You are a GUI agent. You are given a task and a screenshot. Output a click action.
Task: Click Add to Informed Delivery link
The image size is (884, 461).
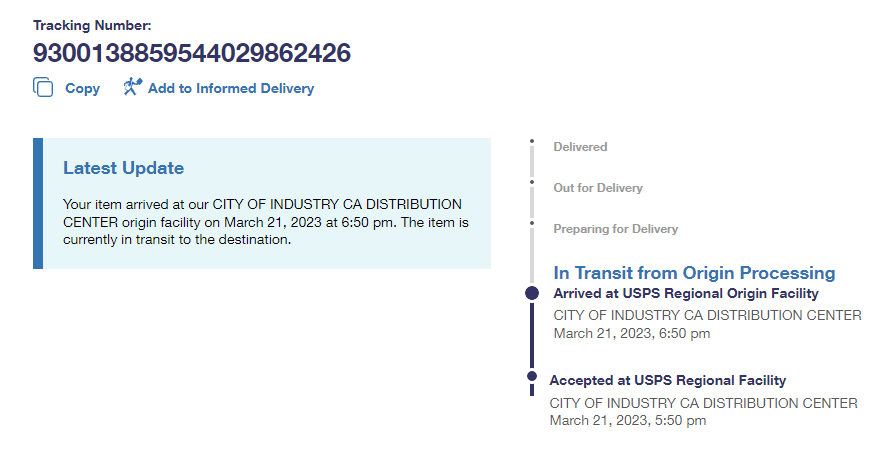pos(230,88)
